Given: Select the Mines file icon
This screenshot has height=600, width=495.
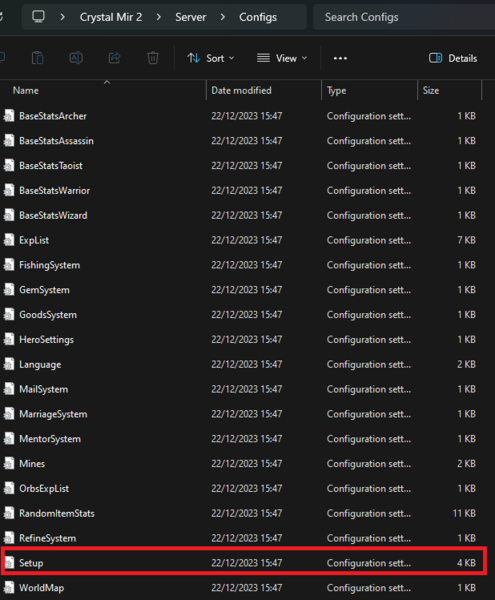Looking at the screenshot, I should (x=9, y=464).
